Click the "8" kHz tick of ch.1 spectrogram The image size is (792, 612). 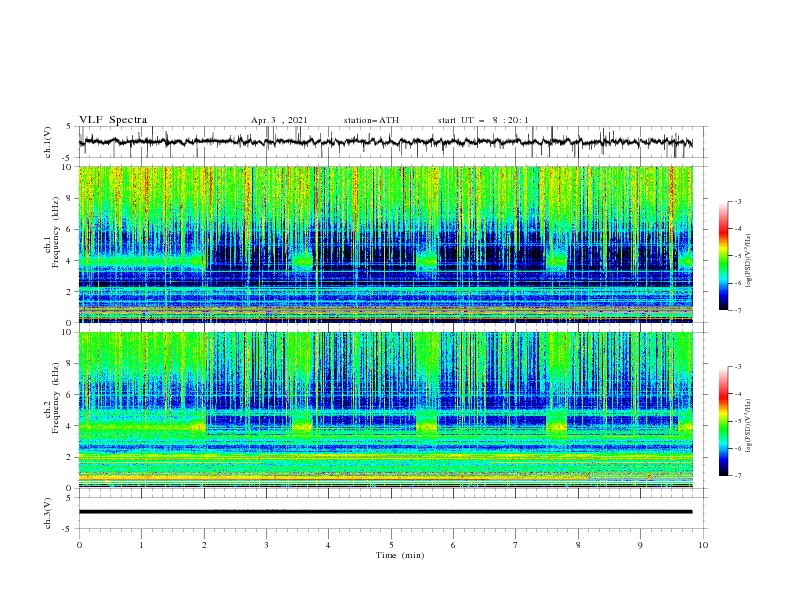pos(70,198)
